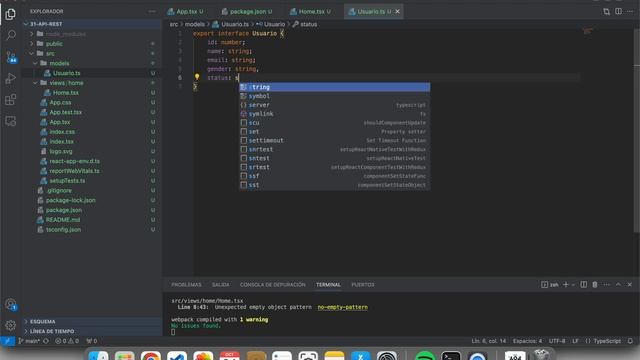Click the lightbulb quick-fix icon on line 6
Image resolution: width=640 pixels, height=360 pixels.
197,77
